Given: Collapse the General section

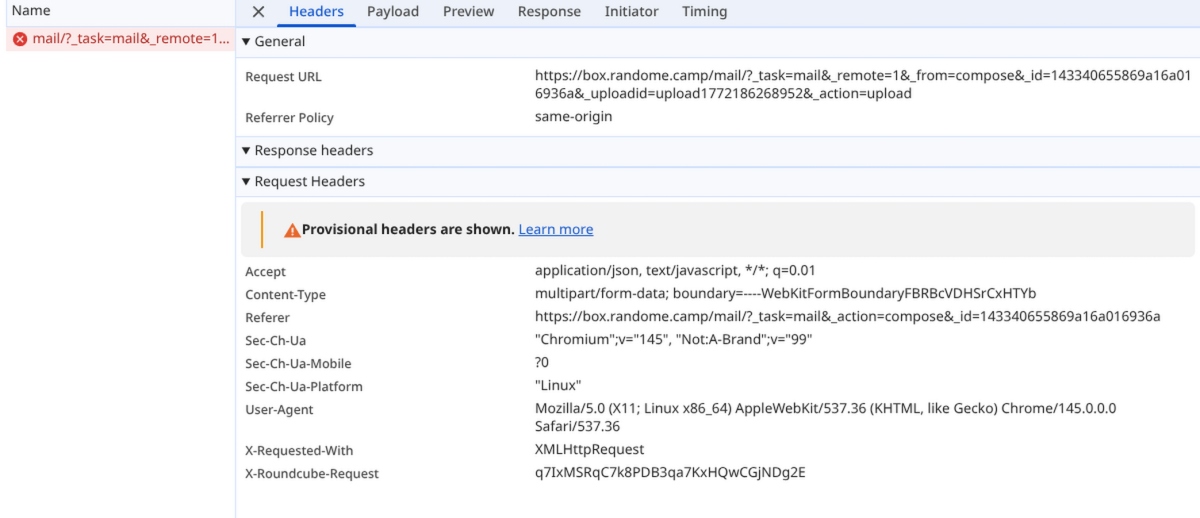Looking at the screenshot, I should [x=274, y=42].
